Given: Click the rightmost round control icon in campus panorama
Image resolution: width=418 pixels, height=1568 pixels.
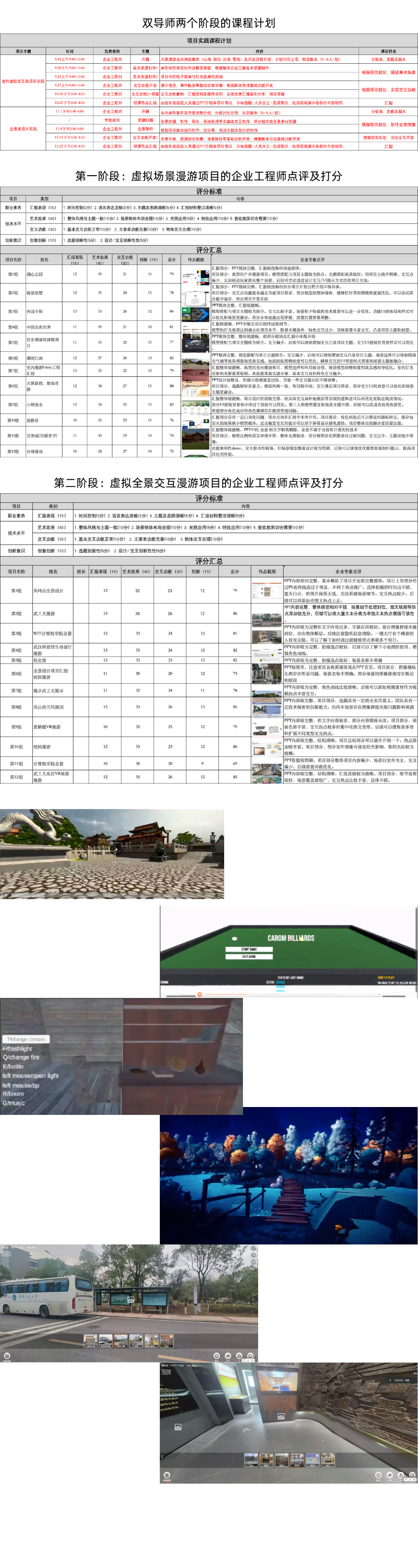Looking at the screenshot, I should pyautogui.click(x=250, y=1356).
